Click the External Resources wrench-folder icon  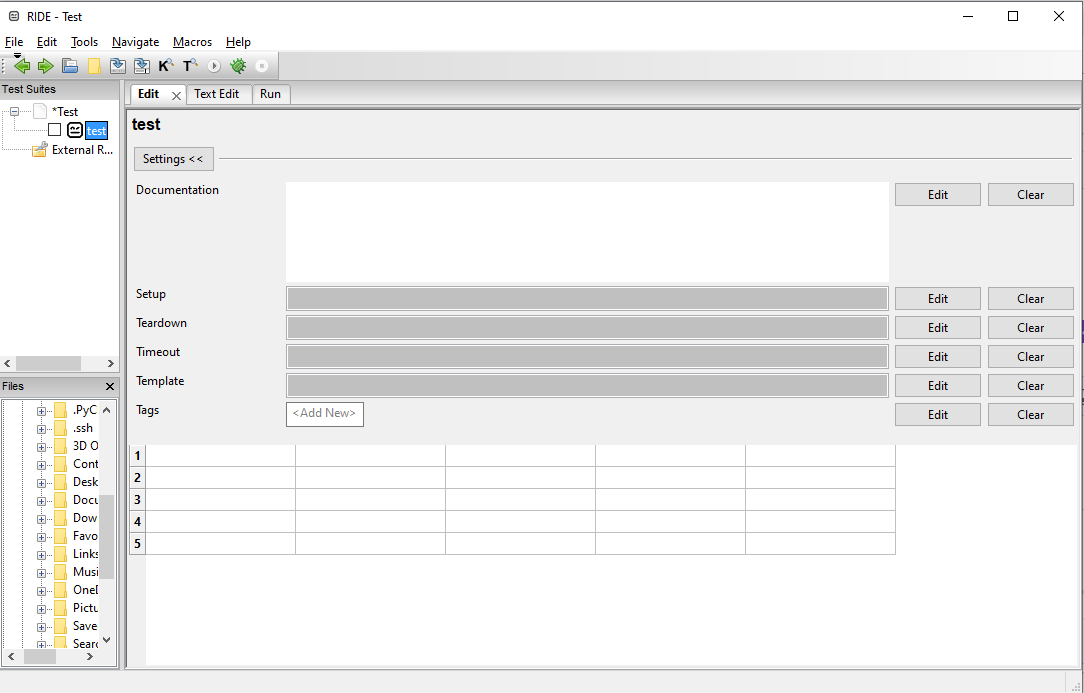tap(40, 149)
